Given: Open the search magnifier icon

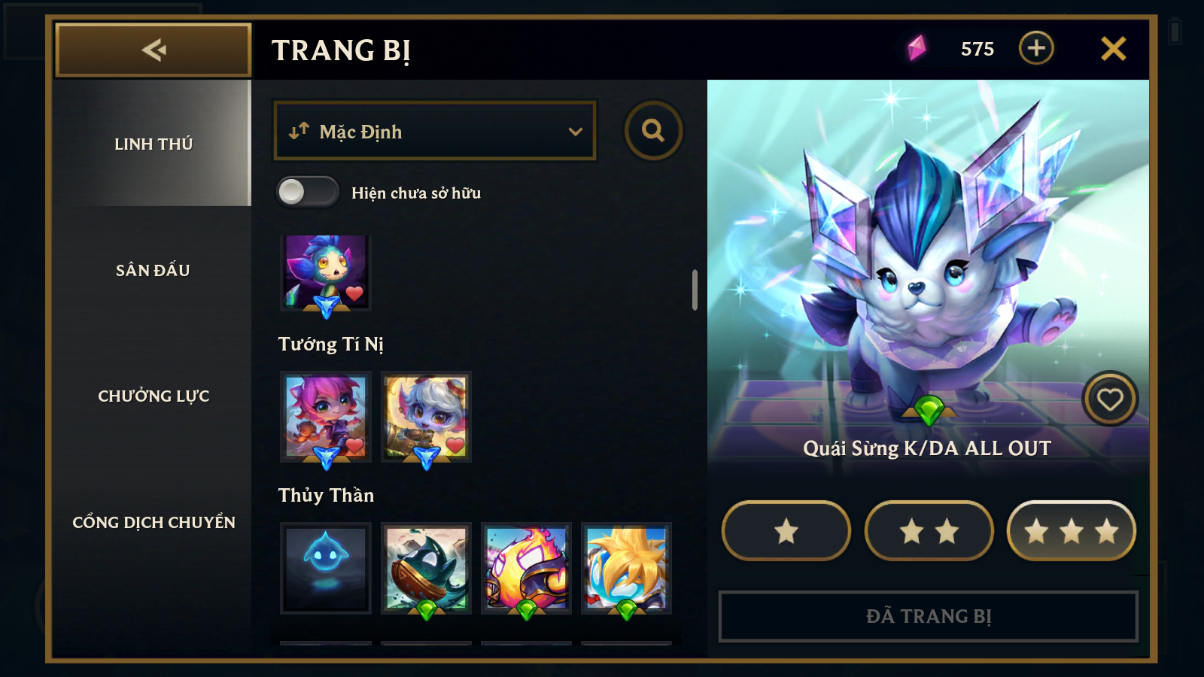Looking at the screenshot, I should [x=654, y=131].
